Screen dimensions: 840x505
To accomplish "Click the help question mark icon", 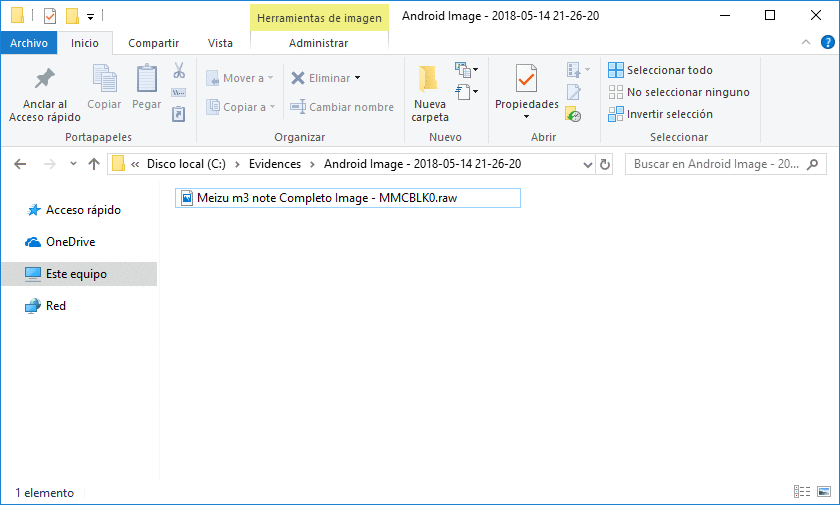I will coord(826,43).
